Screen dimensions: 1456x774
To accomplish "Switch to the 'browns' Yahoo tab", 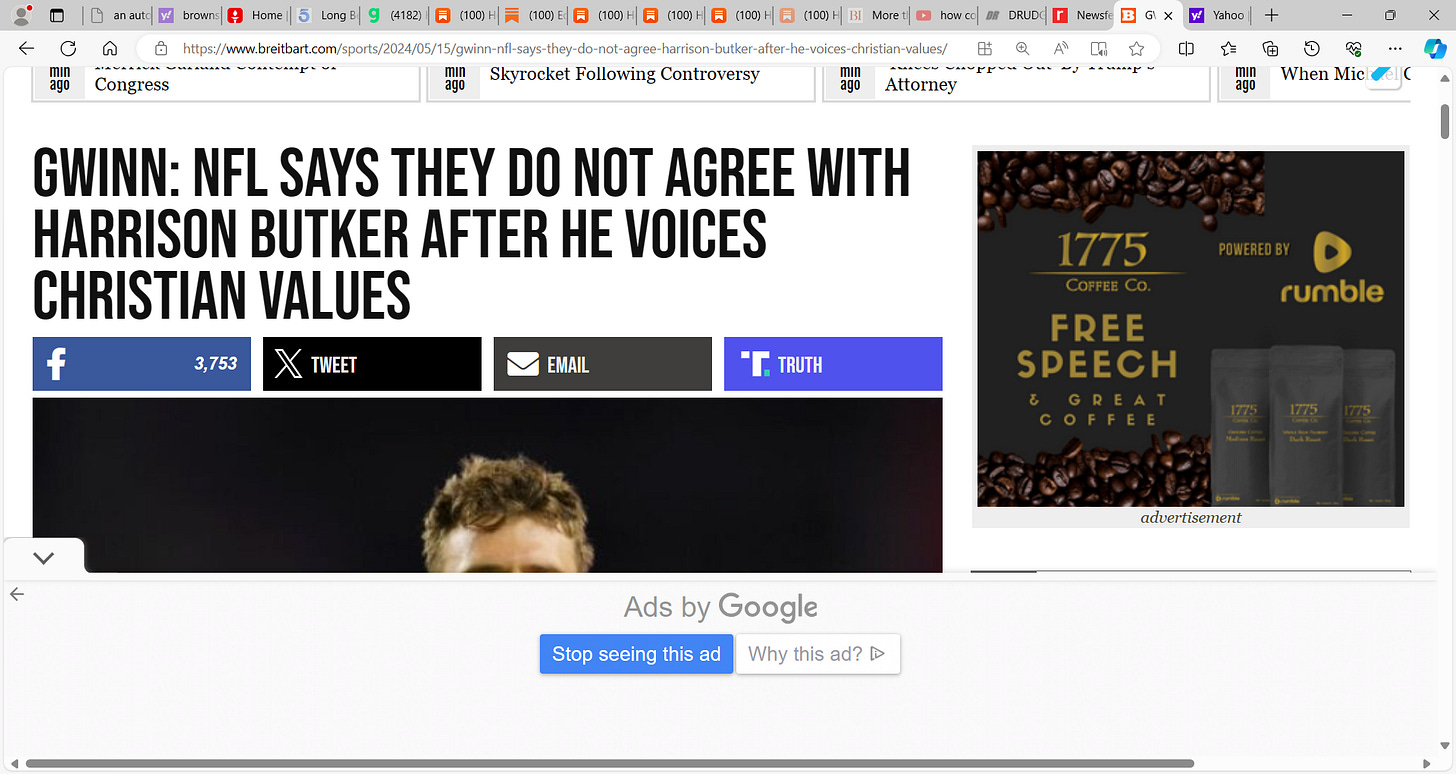I will point(187,15).
